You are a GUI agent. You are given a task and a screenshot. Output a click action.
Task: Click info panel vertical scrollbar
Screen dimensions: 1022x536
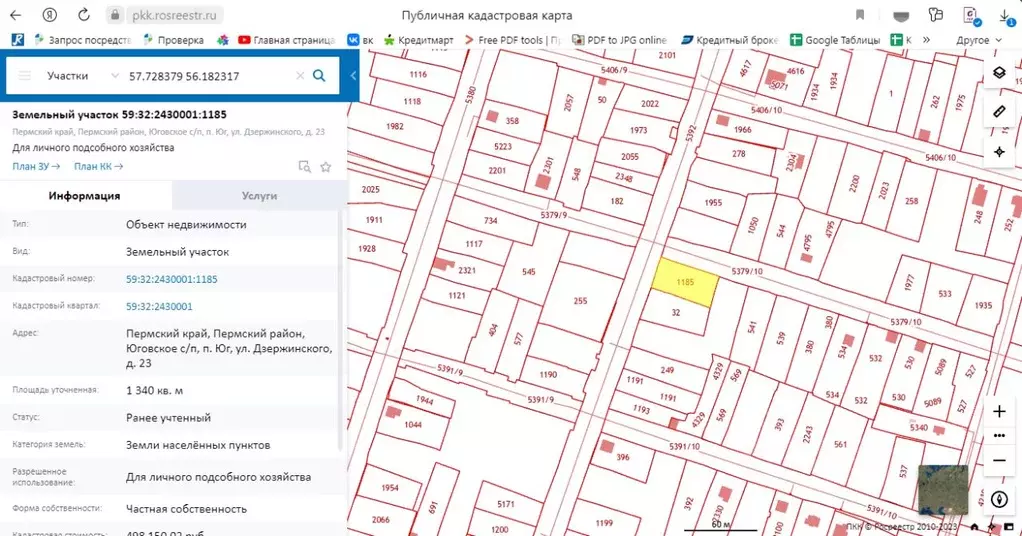pyautogui.click(x=340, y=331)
